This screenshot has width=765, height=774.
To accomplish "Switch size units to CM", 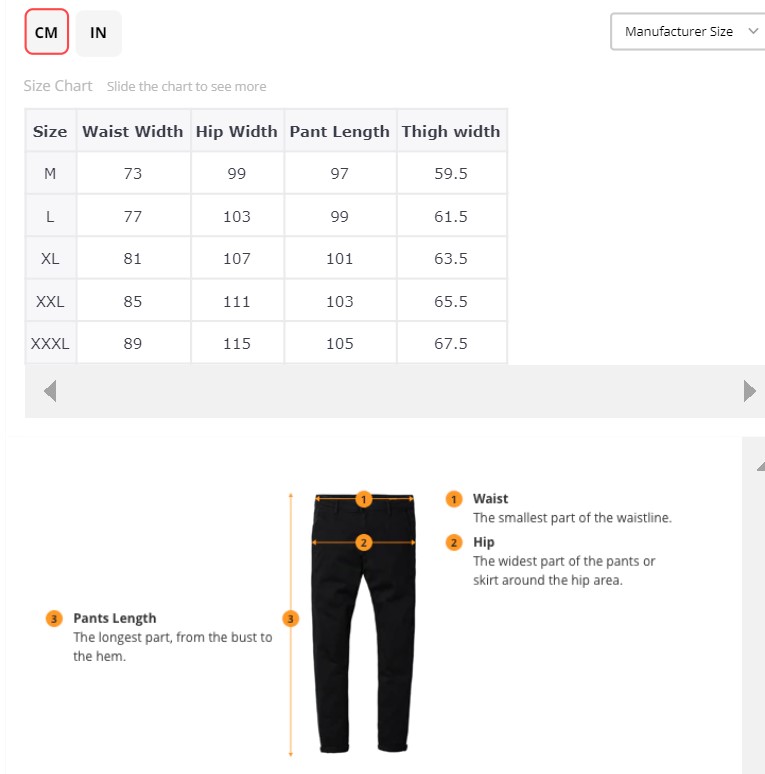I will 46,33.
